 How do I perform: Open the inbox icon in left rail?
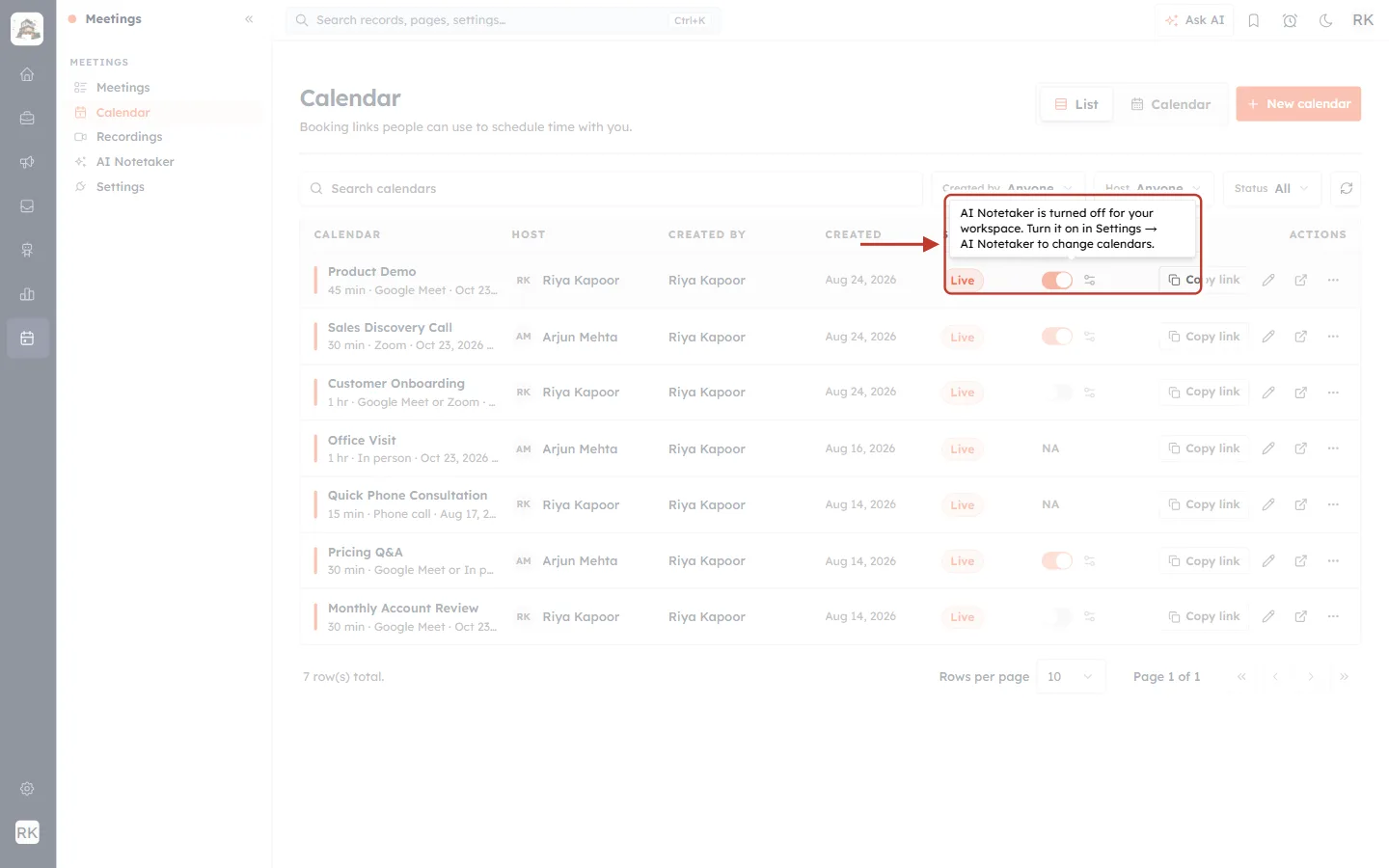(27, 206)
